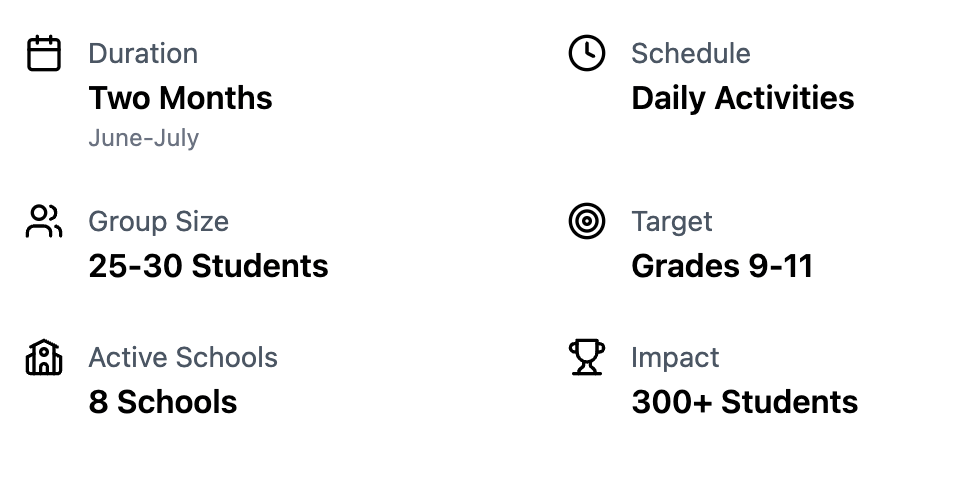Select the Grades 9-11 value
The height and width of the screenshot is (478, 980).
(x=722, y=266)
